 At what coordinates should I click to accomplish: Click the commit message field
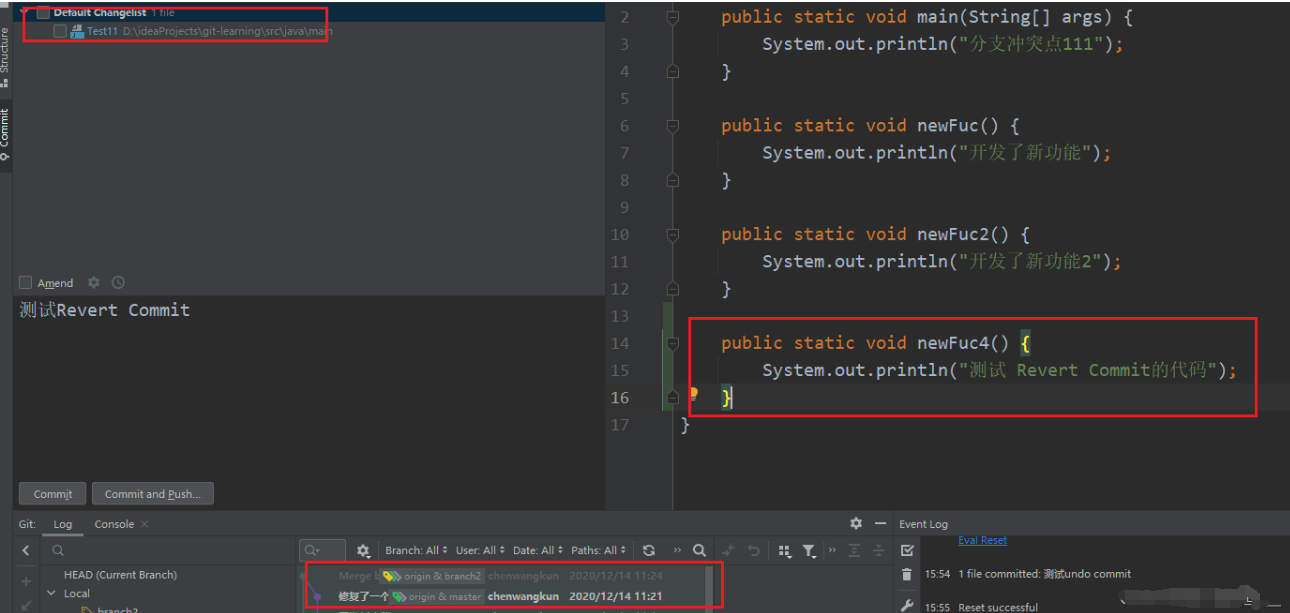[x=308, y=385]
